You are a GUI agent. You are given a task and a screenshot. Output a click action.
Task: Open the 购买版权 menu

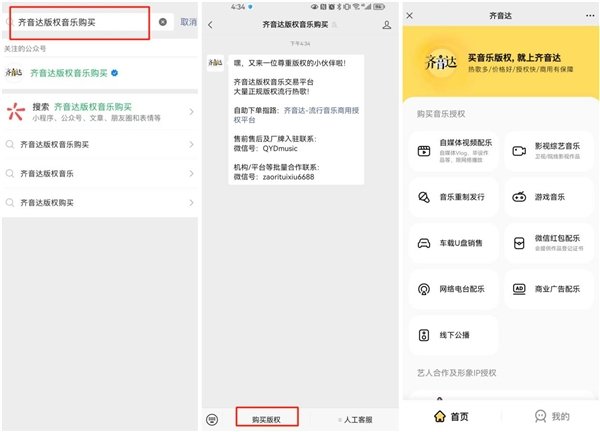267,419
